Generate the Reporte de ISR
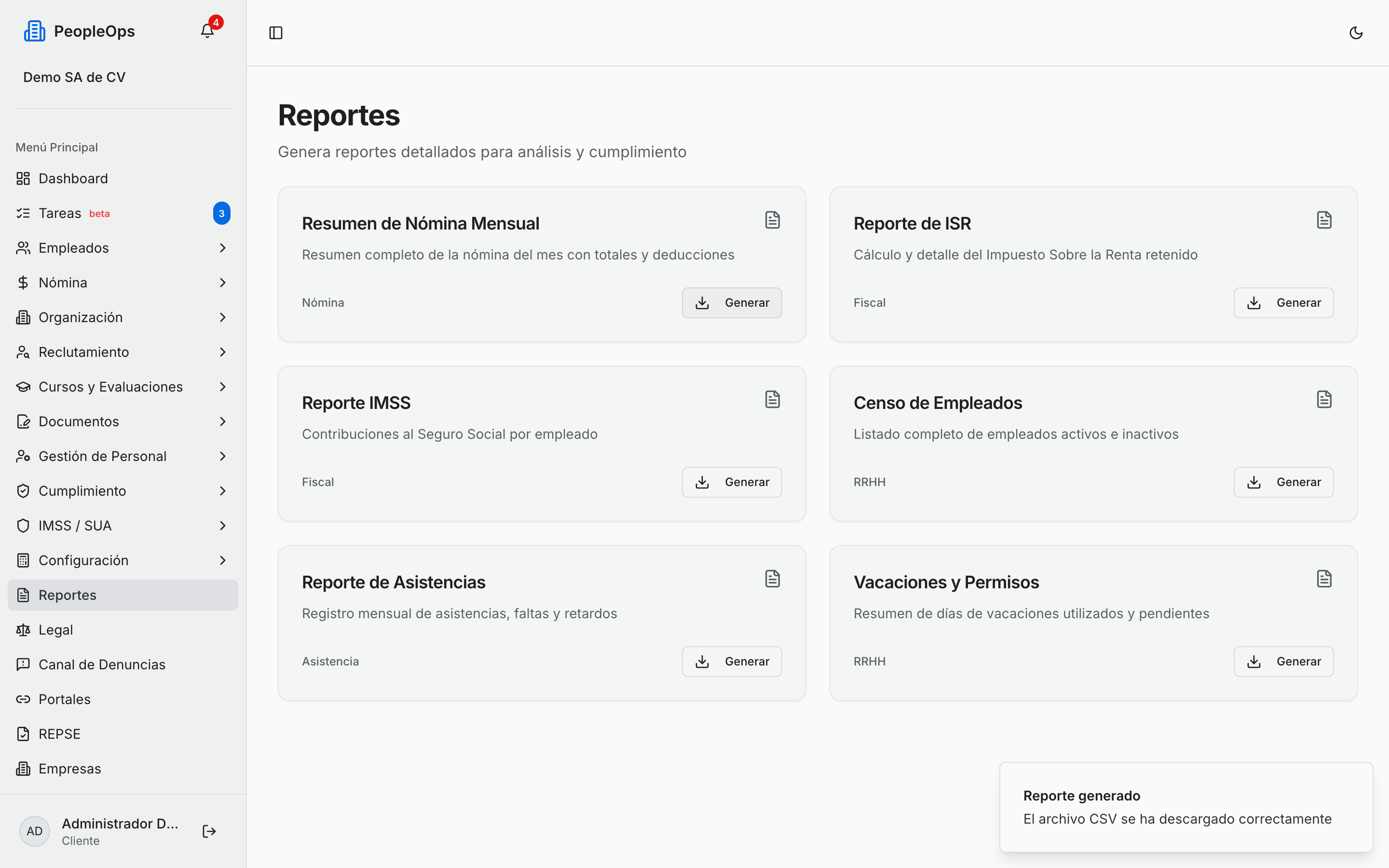This screenshot has width=1389, height=868. click(1283, 302)
